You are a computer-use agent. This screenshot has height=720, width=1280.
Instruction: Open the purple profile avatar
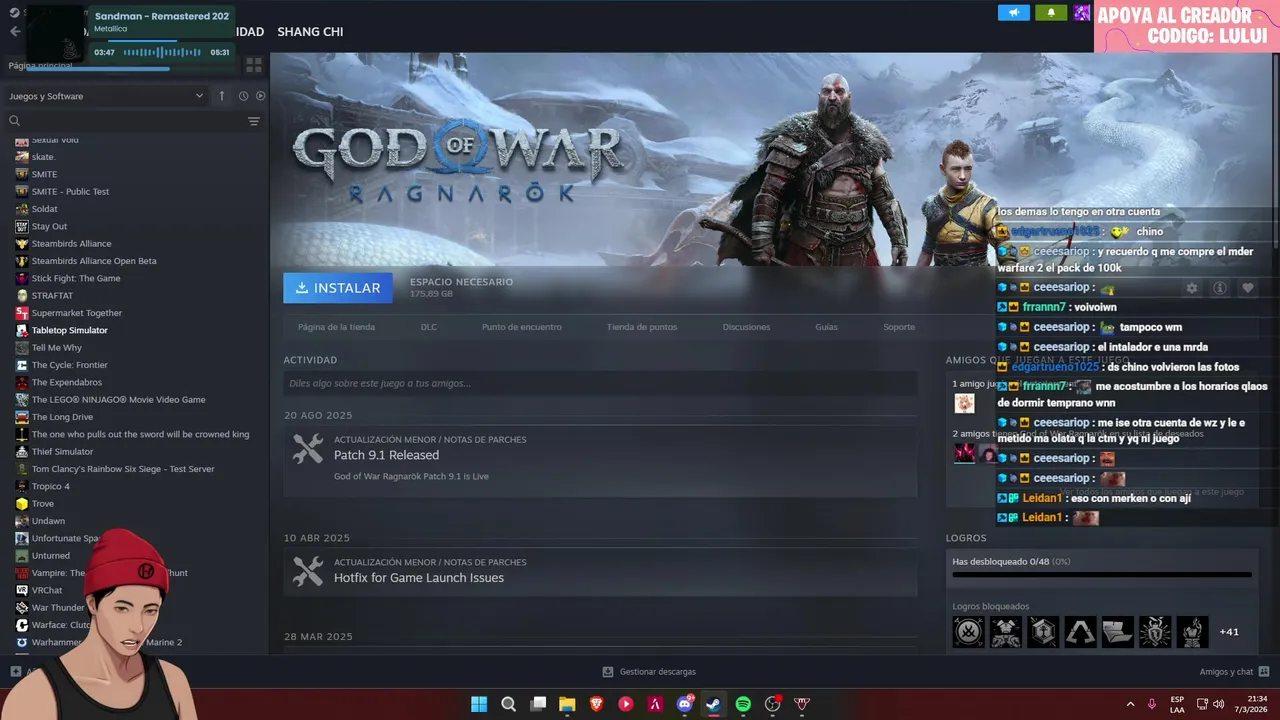click(x=1082, y=13)
